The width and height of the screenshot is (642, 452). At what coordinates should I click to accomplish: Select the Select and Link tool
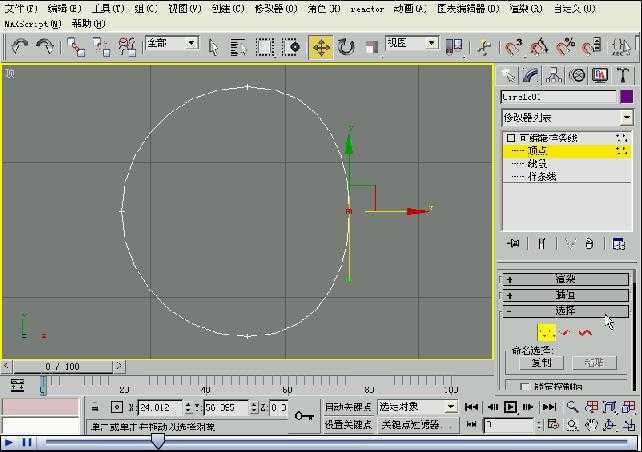[76, 47]
